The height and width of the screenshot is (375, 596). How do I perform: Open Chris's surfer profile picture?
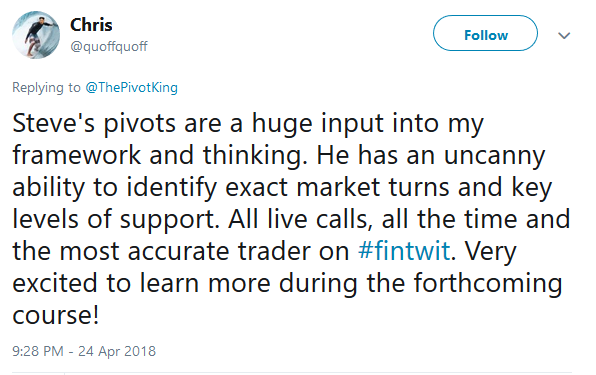point(36,35)
